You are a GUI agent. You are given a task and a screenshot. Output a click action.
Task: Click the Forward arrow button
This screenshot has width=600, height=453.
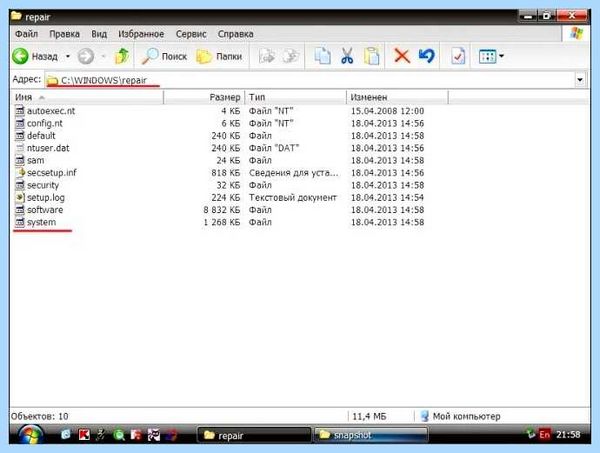(x=85, y=56)
